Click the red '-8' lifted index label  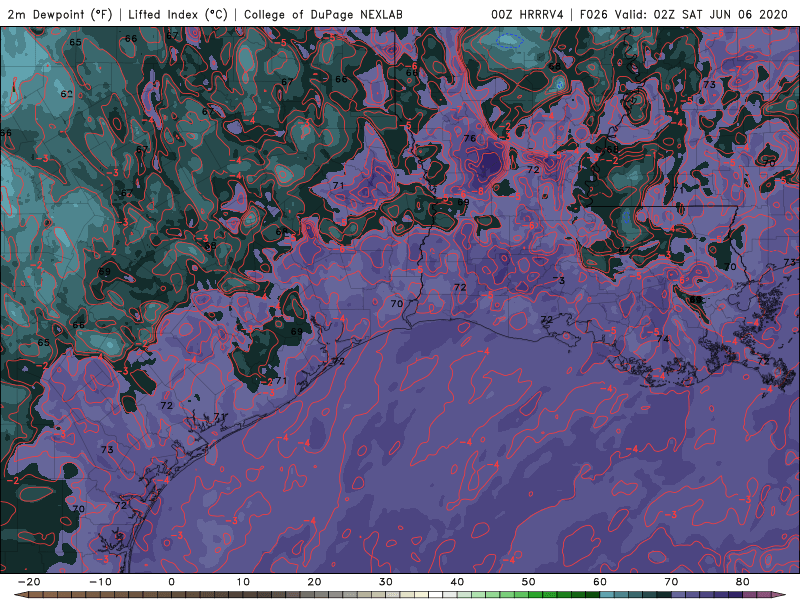[x=479, y=191]
